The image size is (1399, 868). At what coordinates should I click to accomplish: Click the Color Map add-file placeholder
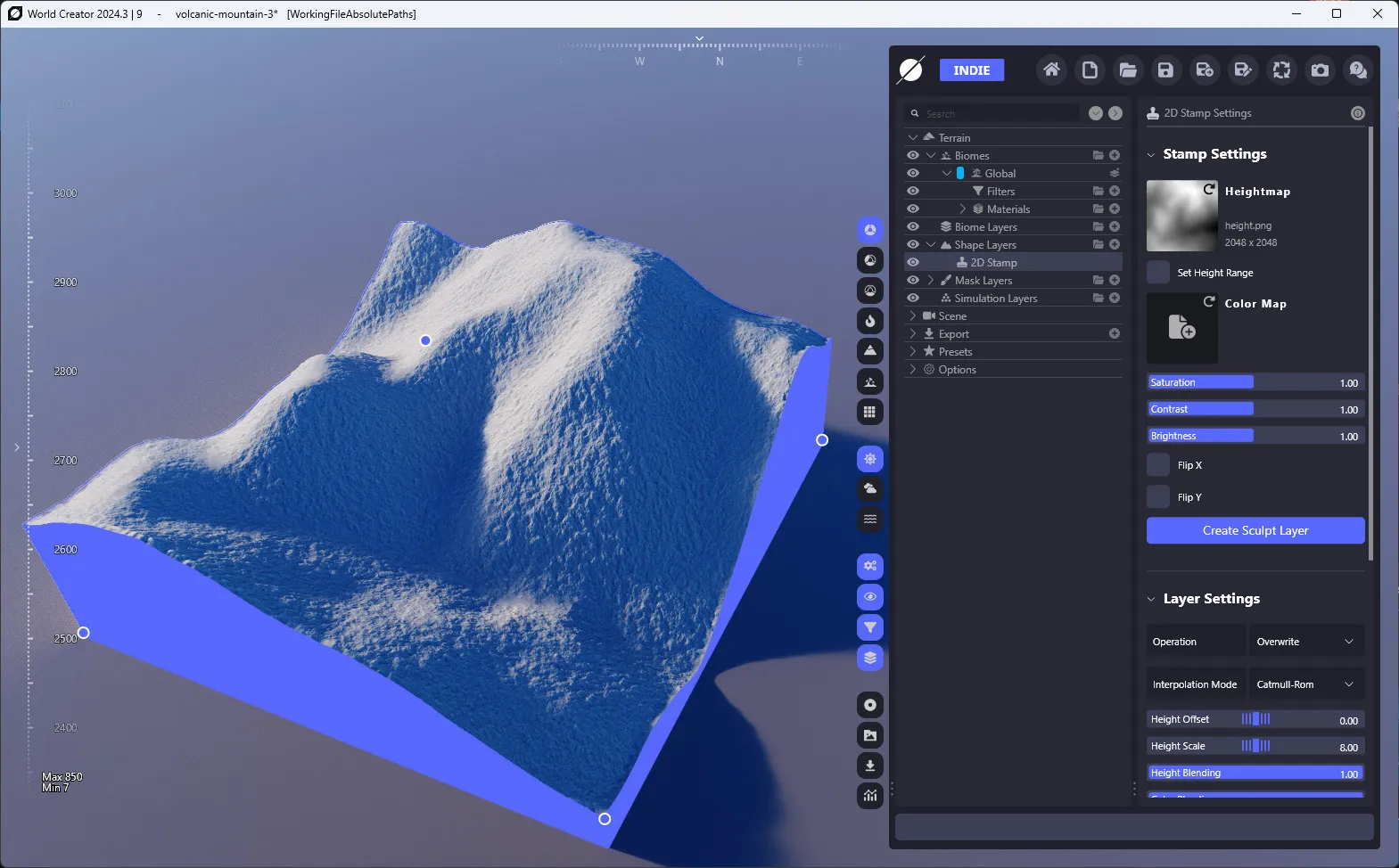[1181, 328]
